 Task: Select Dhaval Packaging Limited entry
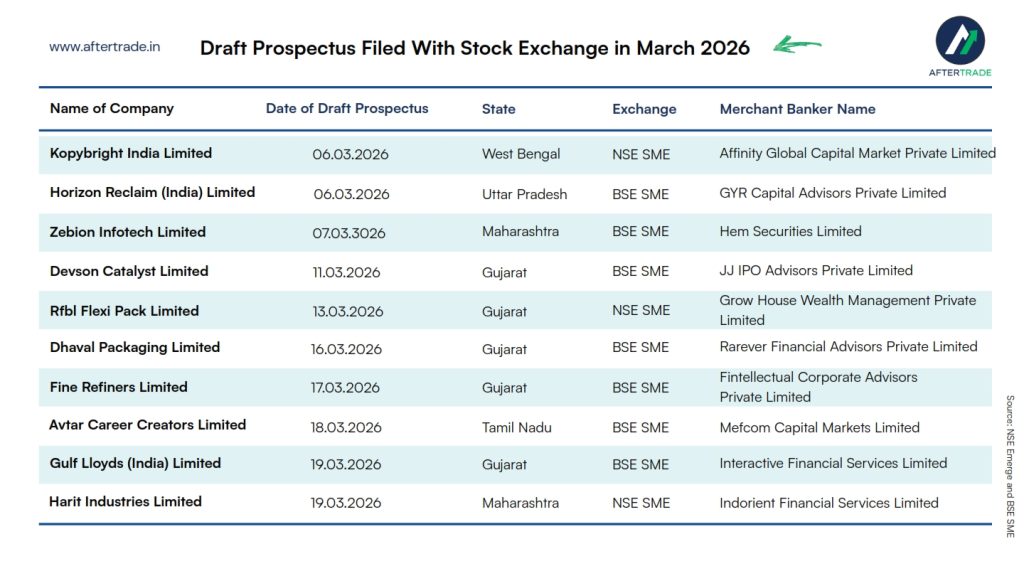(135, 347)
